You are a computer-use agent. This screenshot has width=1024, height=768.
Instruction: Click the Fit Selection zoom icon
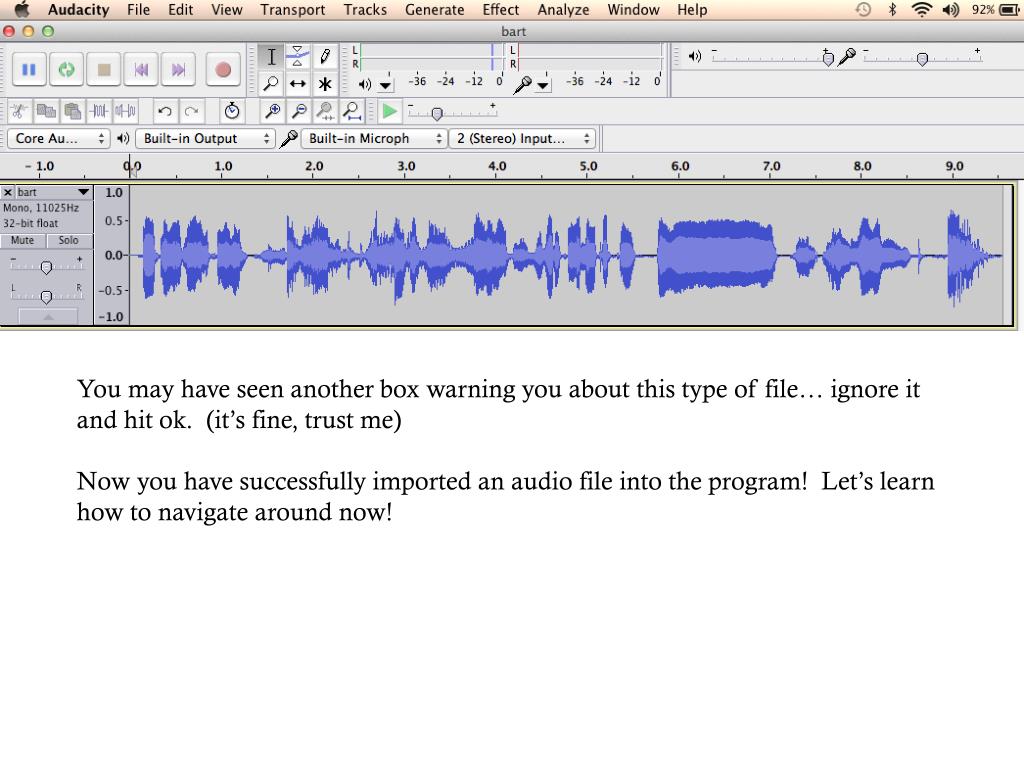coord(325,111)
